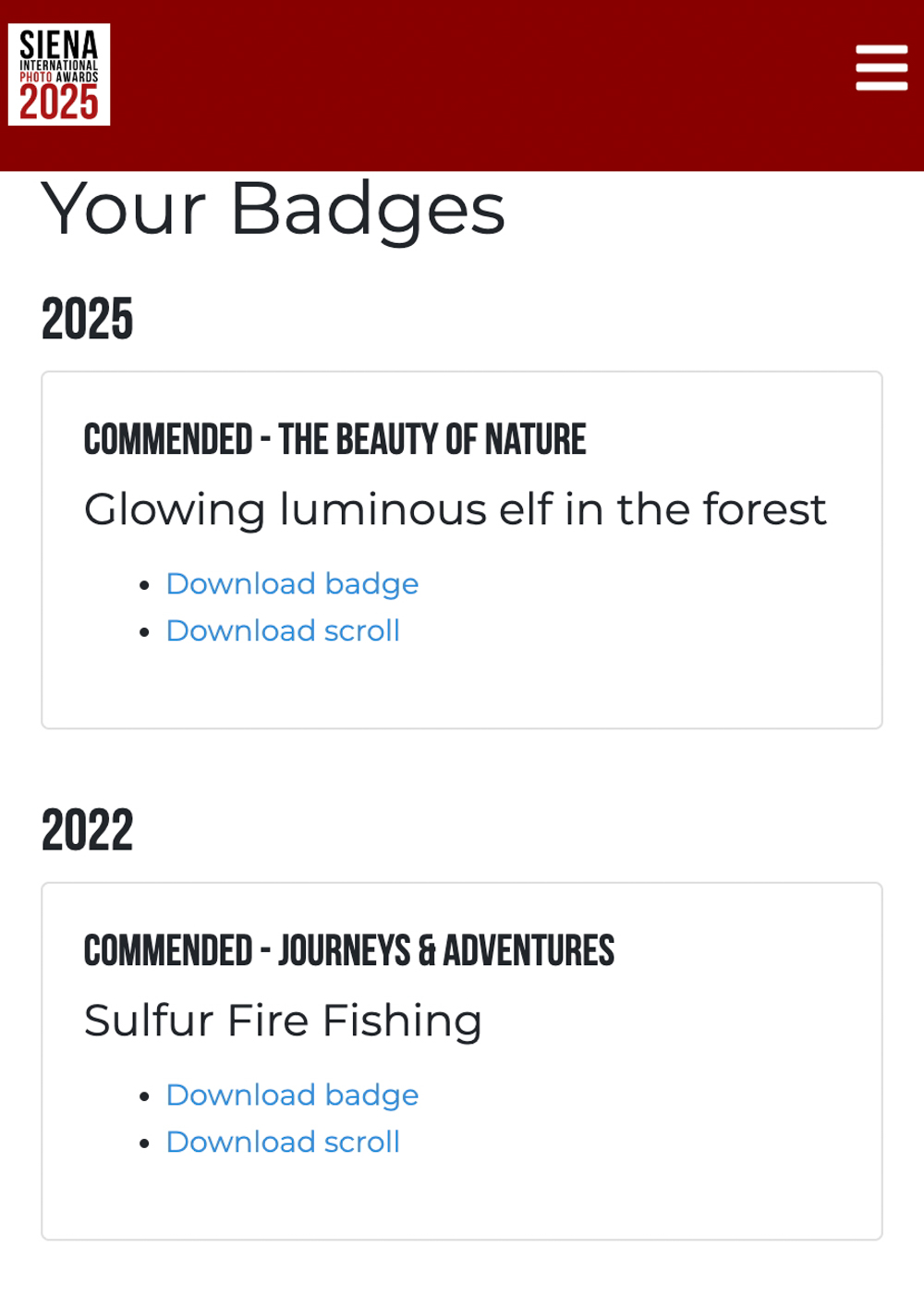Select the 2025 year section heading
Image resolution: width=924 pixels, height=1296 pixels.
(x=88, y=320)
